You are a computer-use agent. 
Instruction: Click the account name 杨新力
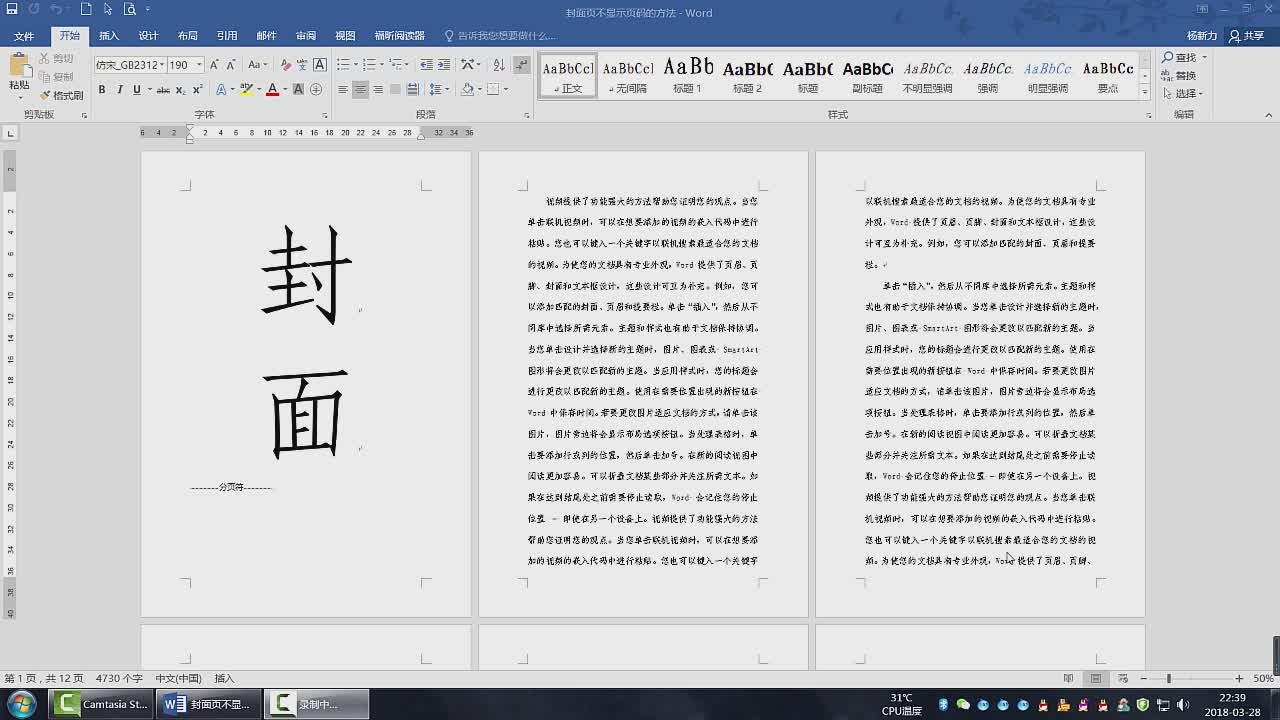tap(1202, 36)
